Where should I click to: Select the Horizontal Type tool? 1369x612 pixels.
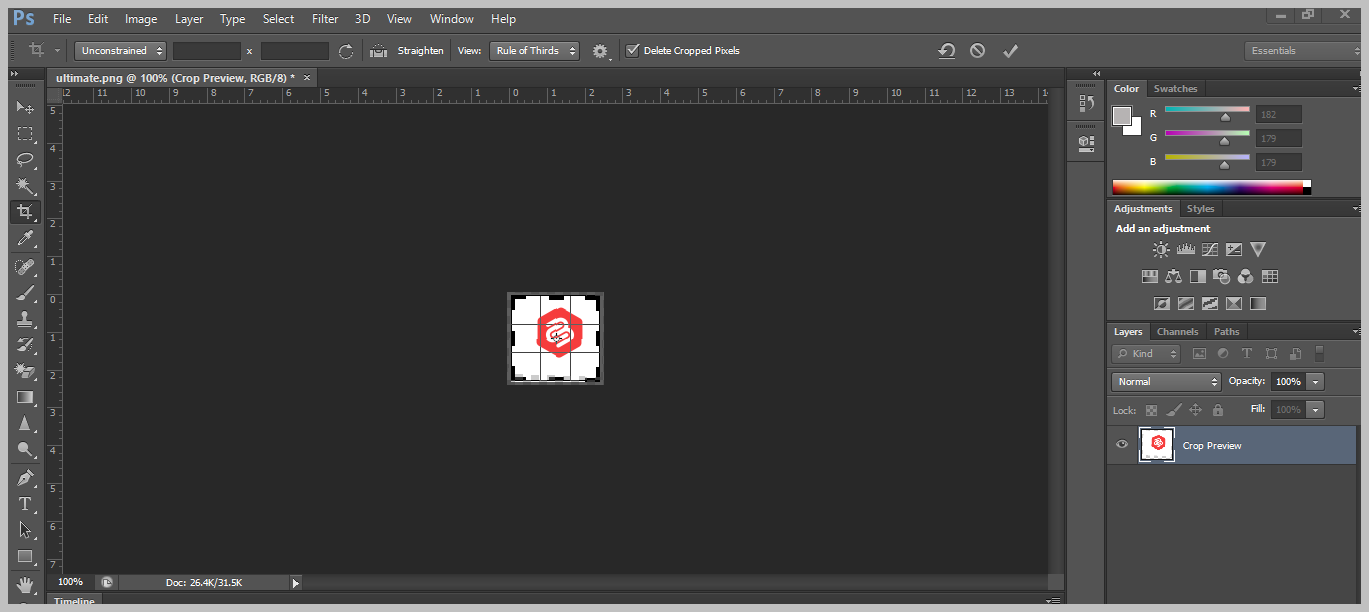(x=25, y=503)
